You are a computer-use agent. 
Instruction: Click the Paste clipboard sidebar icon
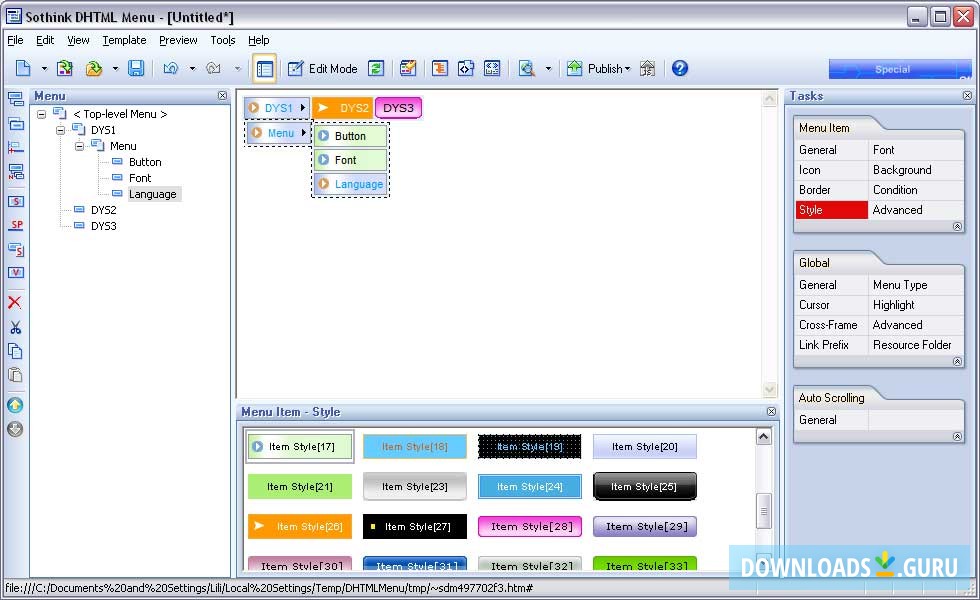coord(15,375)
